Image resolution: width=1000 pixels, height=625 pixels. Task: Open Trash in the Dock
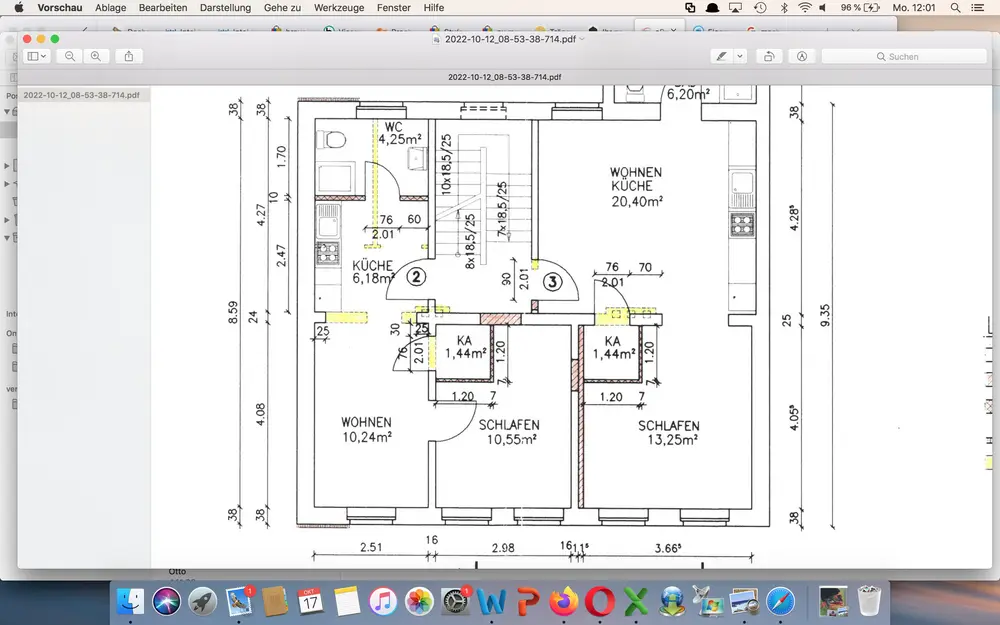[x=869, y=601]
